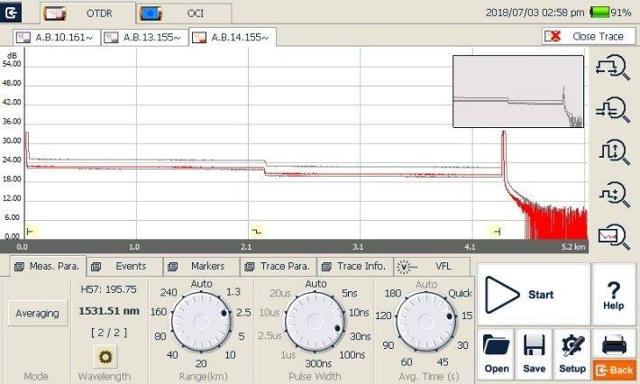Image resolution: width=640 pixels, height=384 pixels.
Task: Save the current trace
Action: coord(534,354)
